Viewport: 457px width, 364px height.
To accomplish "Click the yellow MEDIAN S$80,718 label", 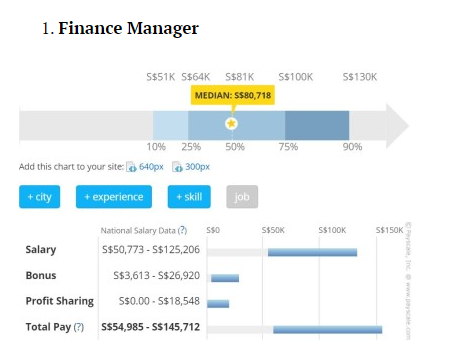I will click(x=233, y=95).
